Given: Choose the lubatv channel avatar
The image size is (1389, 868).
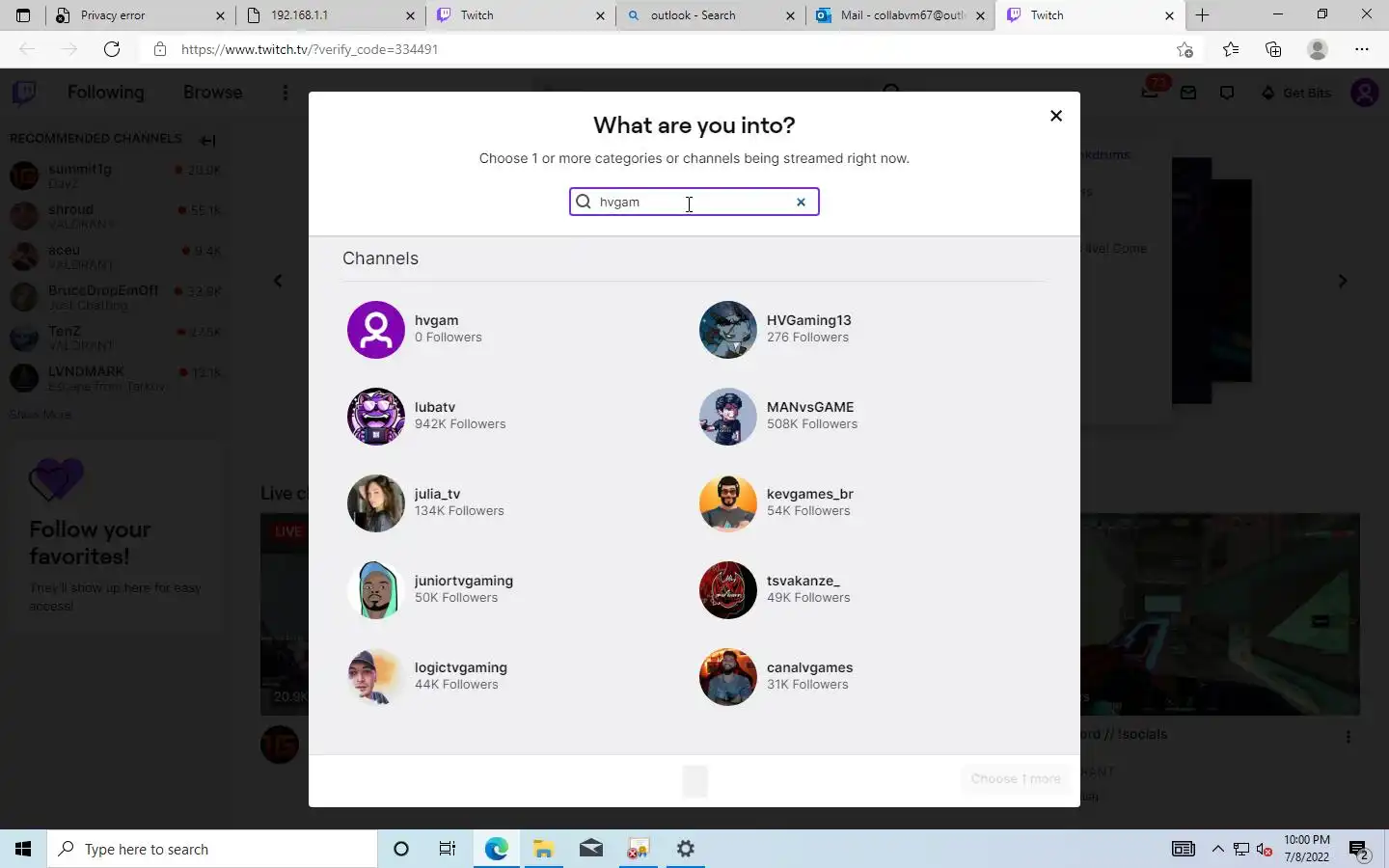Looking at the screenshot, I should pyautogui.click(x=376, y=417).
